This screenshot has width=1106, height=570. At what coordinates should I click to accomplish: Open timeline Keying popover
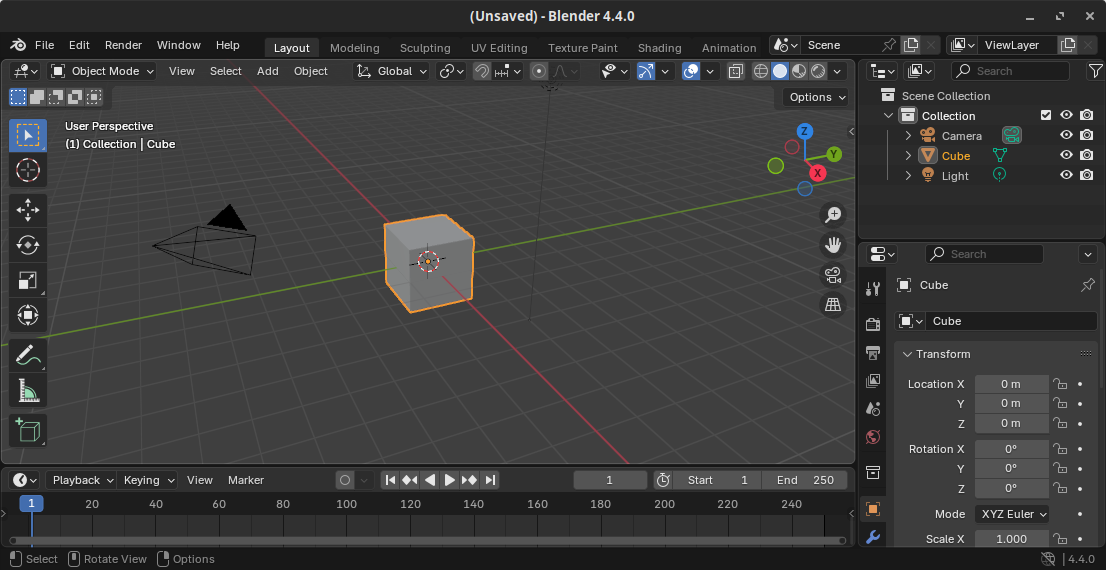pyautogui.click(x=147, y=480)
